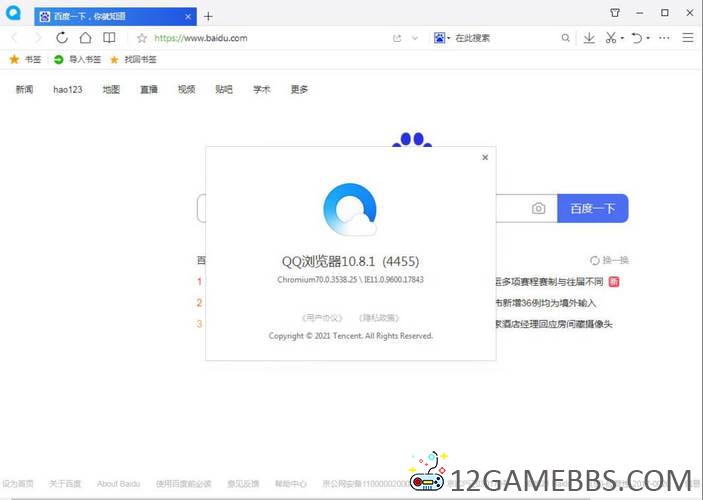Screen dimensions: 703x500
Task: Click the undo closed tab icon
Action: pyautogui.click(x=637, y=38)
